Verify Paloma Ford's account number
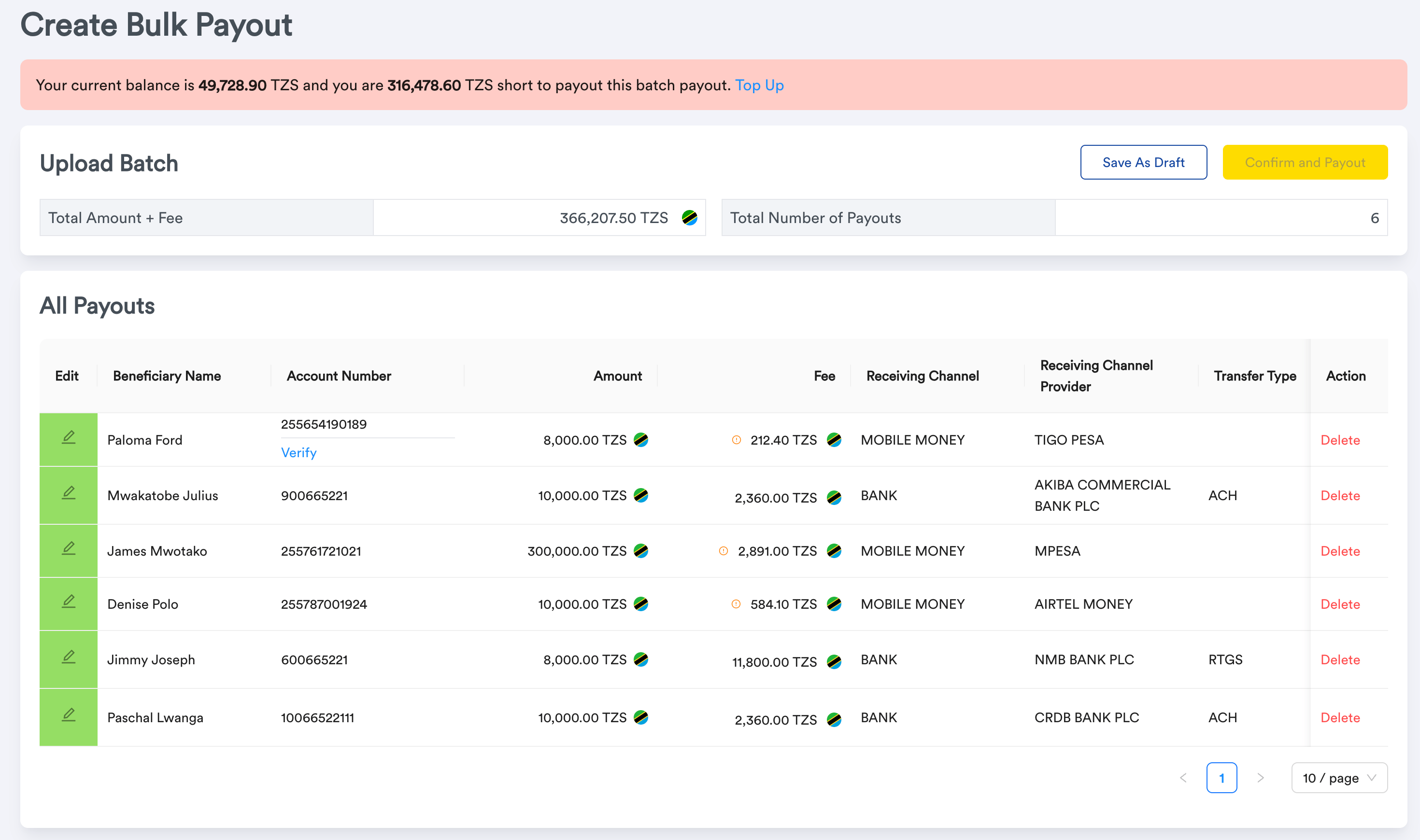 [x=298, y=453]
